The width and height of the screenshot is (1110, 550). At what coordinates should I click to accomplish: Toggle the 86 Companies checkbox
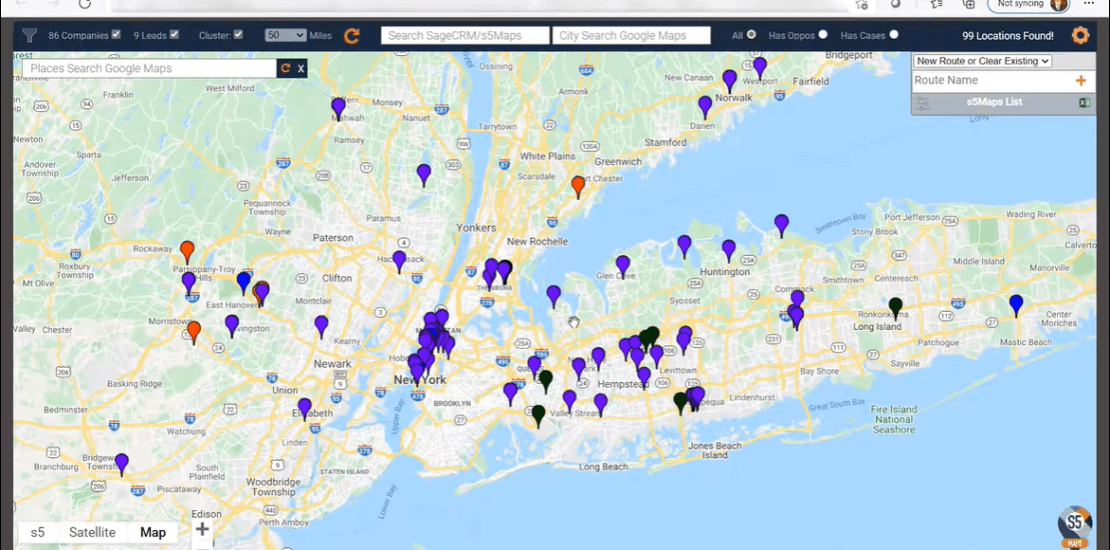click(x=116, y=35)
